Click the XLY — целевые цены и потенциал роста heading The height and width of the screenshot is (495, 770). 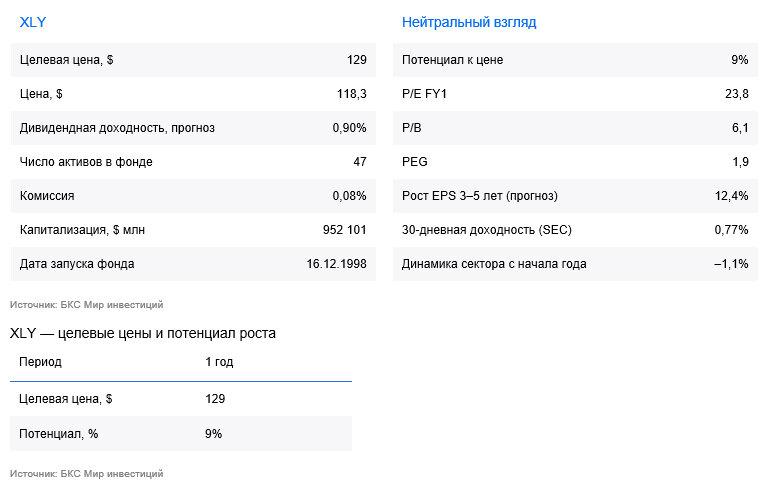pyautogui.click(x=143, y=333)
